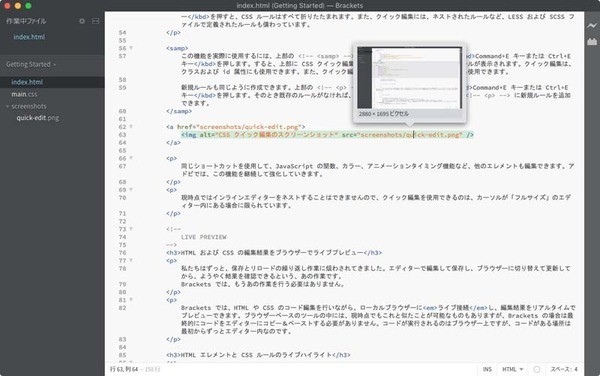
Task: Click the quick-edit image preview thumbnail
Action: pyautogui.click(x=409, y=78)
